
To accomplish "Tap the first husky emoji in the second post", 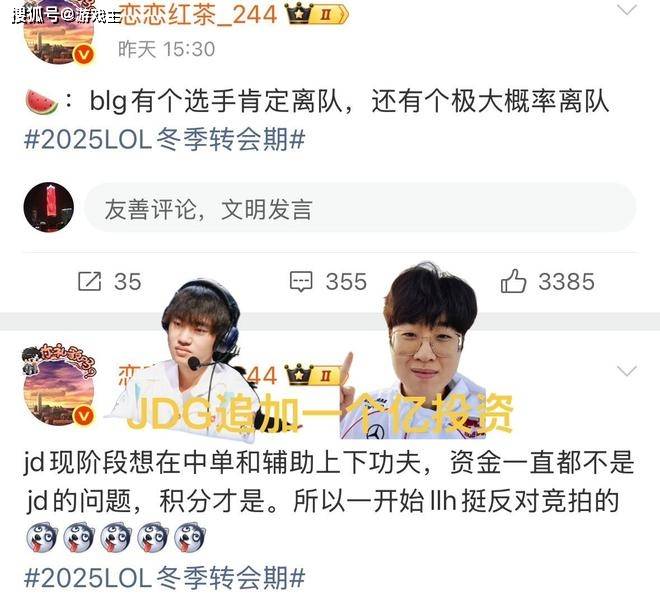I will click(41, 537).
